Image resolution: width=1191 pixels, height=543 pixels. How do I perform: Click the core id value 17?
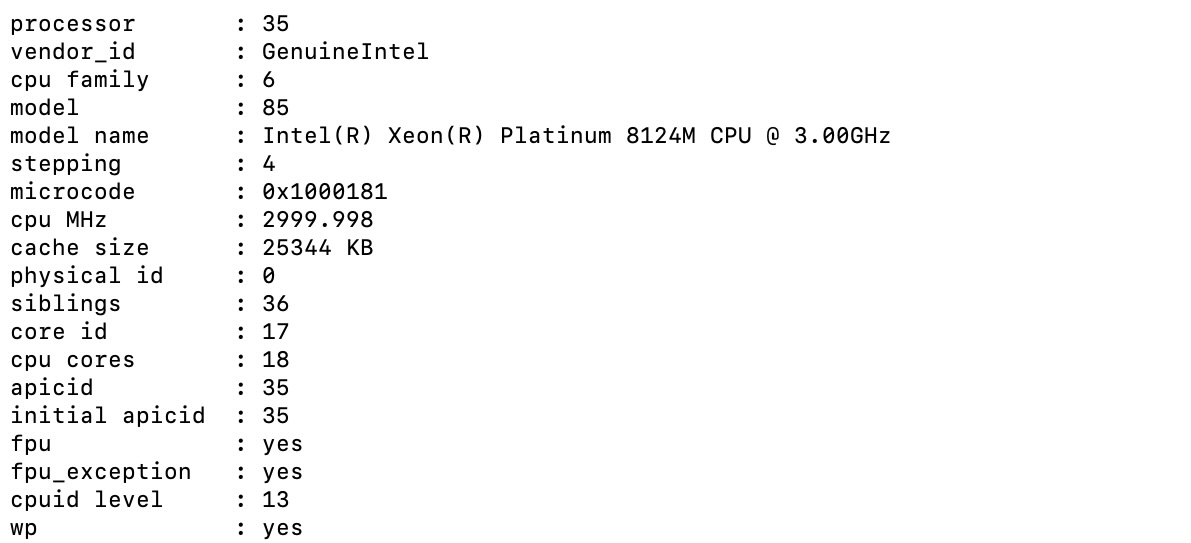pos(276,331)
